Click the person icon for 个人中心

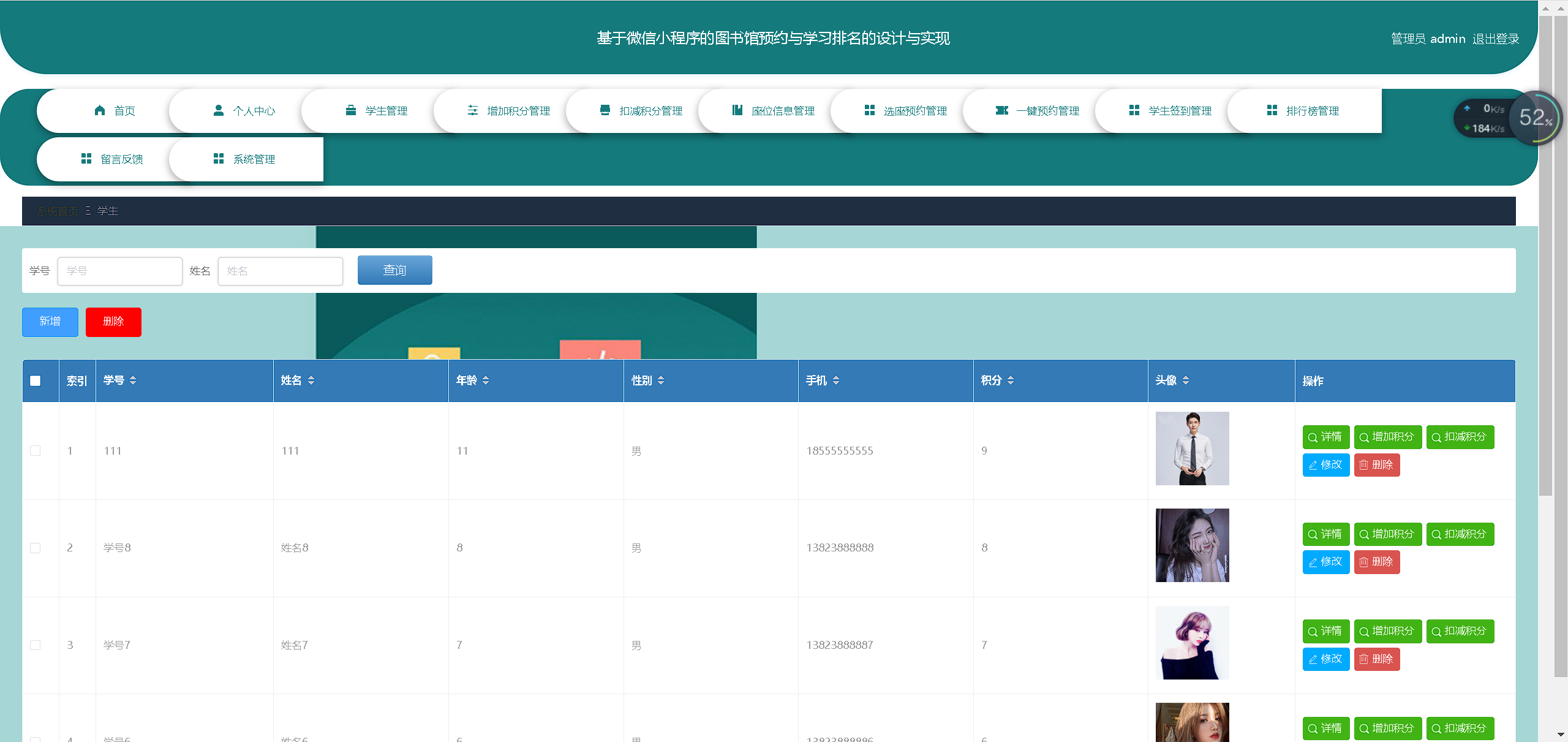pyautogui.click(x=219, y=110)
